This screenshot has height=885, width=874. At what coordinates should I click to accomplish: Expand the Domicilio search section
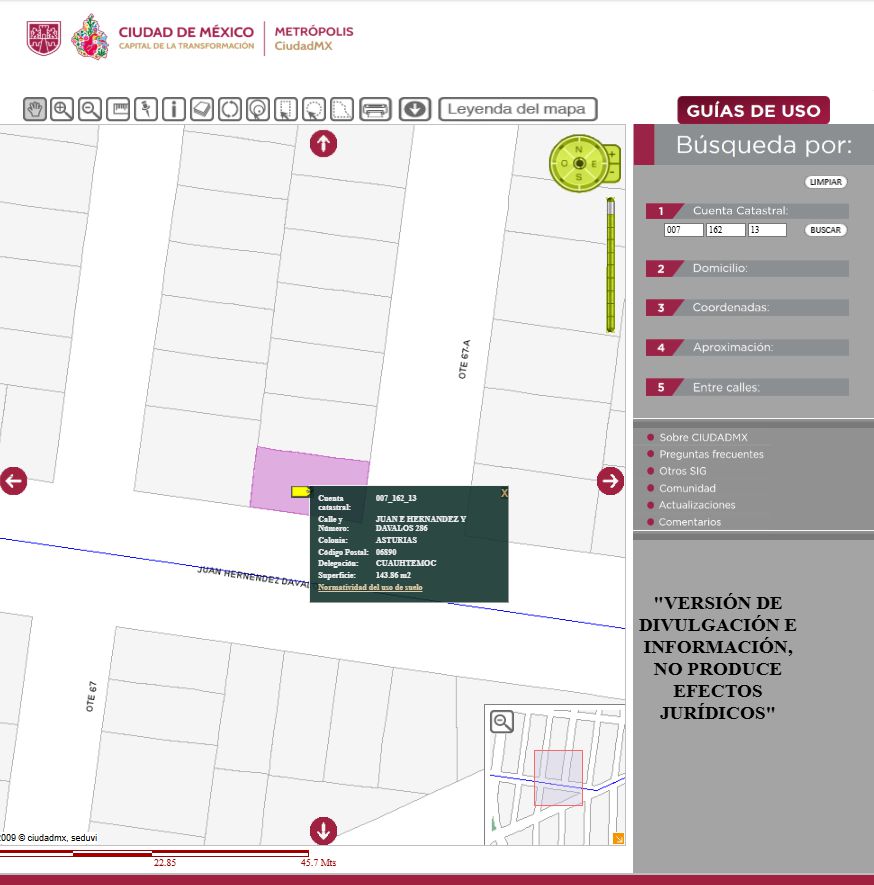[746, 268]
